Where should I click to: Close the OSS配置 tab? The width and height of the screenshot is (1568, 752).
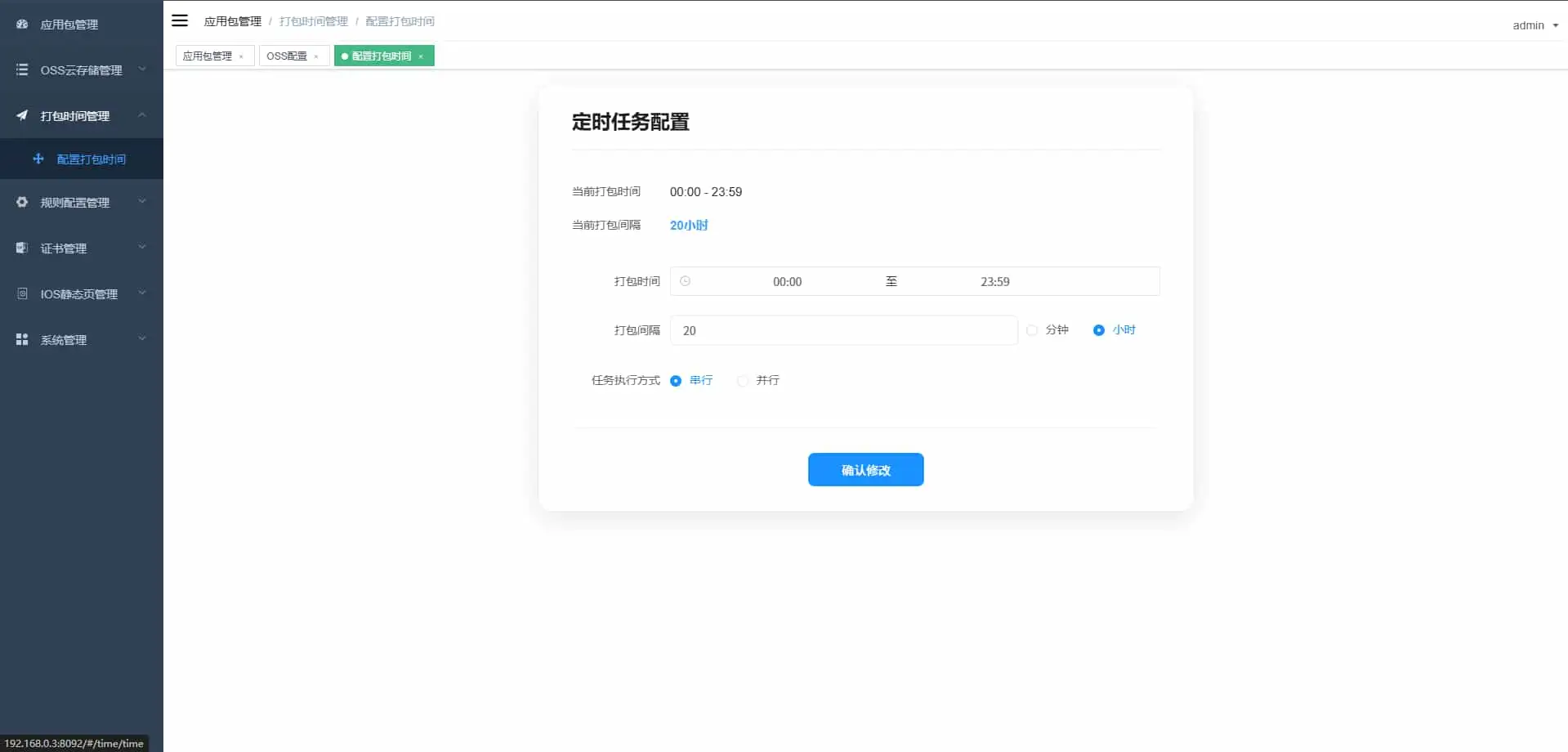pyautogui.click(x=316, y=56)
